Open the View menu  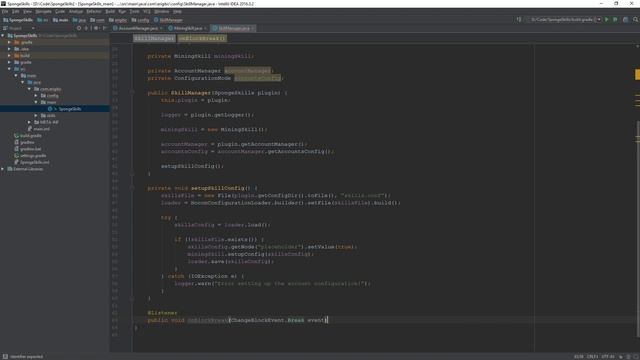point(27,11)
